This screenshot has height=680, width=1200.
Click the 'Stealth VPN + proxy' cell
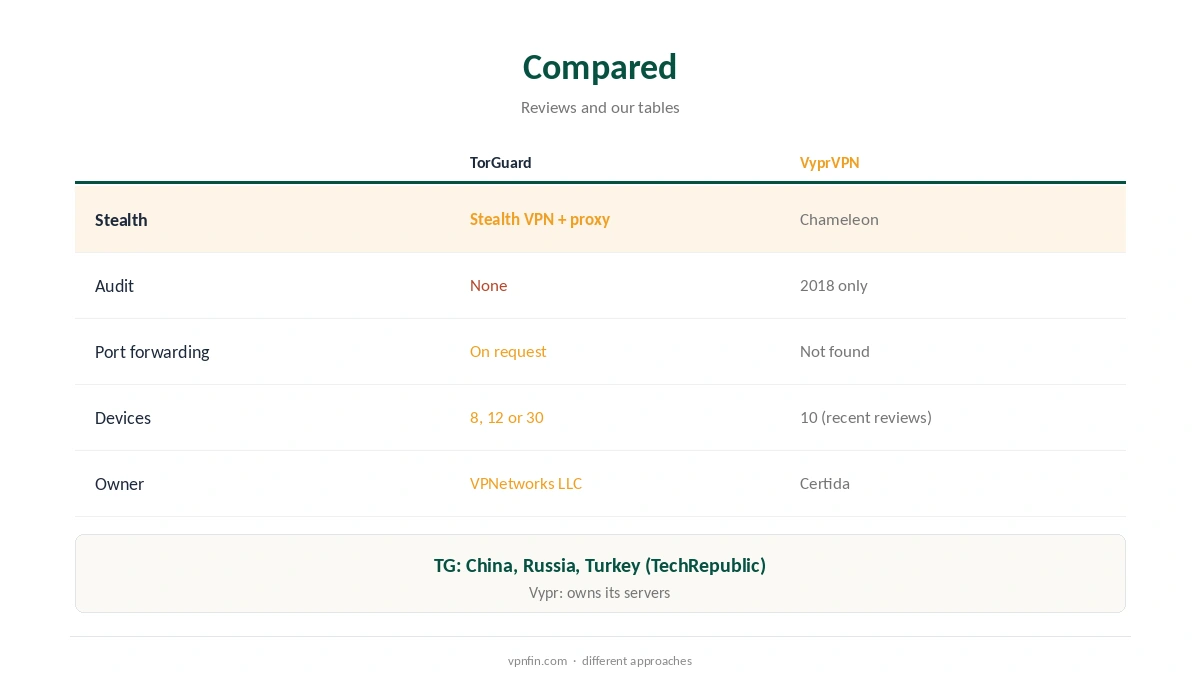point(540,219)
